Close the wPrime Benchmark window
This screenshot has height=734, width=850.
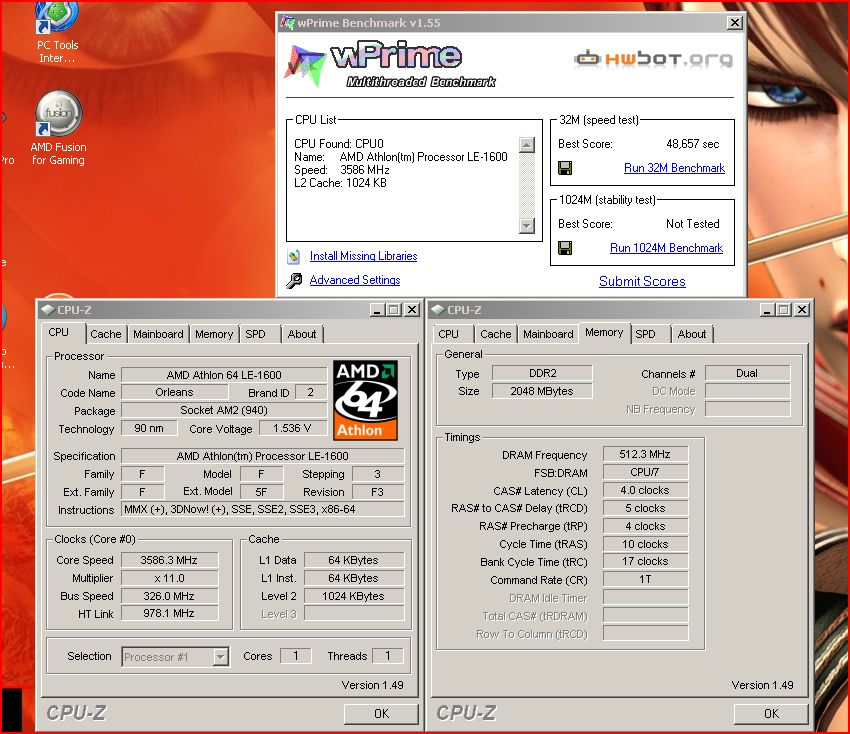pyautogui.click(x=735, y=23)
